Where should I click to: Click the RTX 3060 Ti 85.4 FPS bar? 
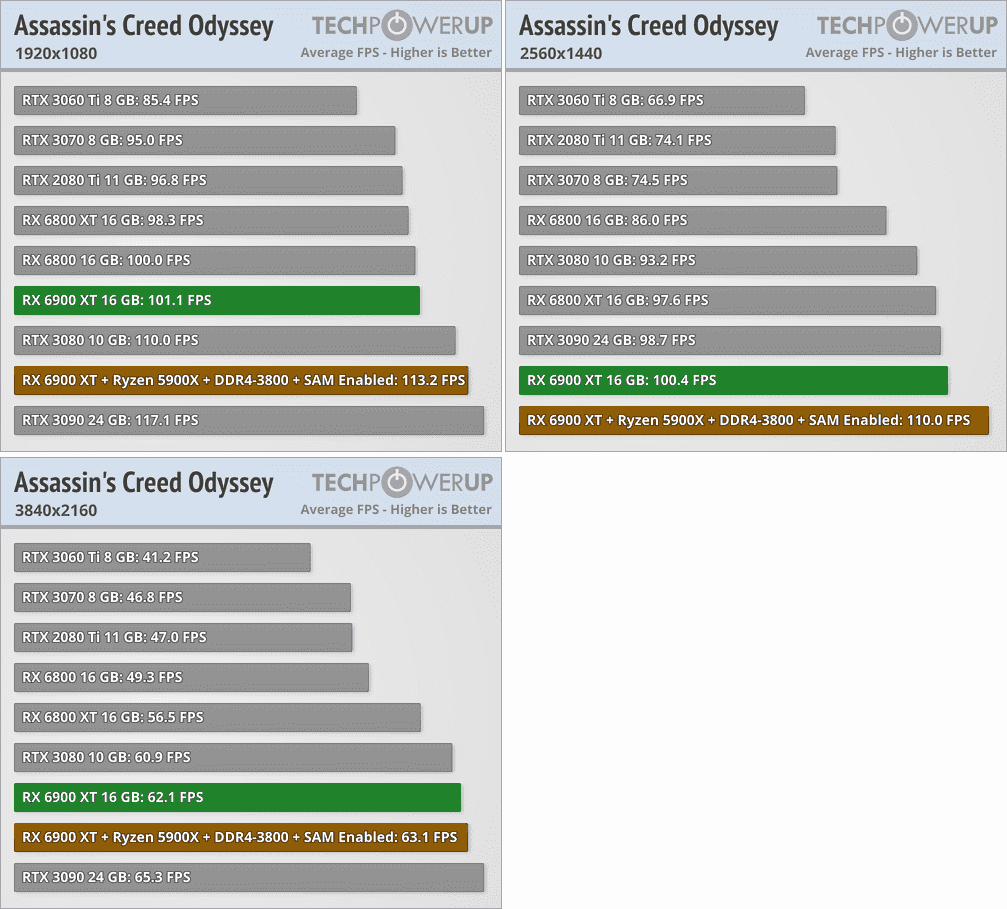185,100
